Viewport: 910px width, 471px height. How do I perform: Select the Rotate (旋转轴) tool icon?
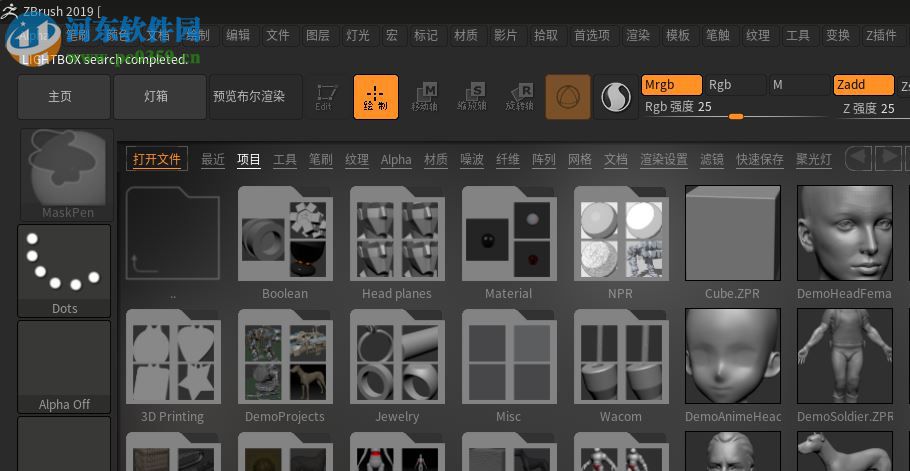(519, 97)
